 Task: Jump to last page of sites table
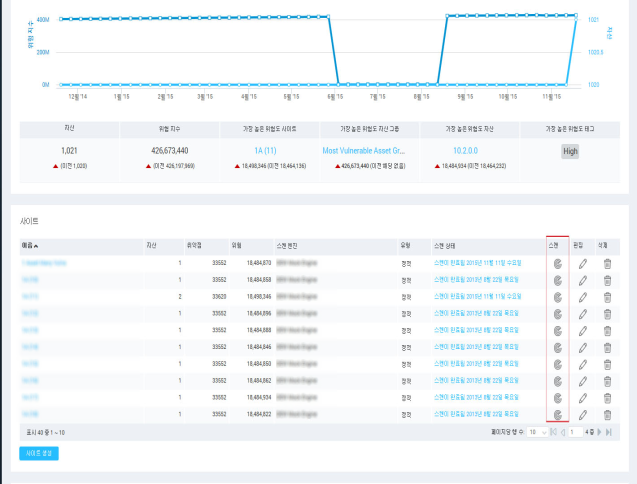pyautogui.click(x=610, y=432)
